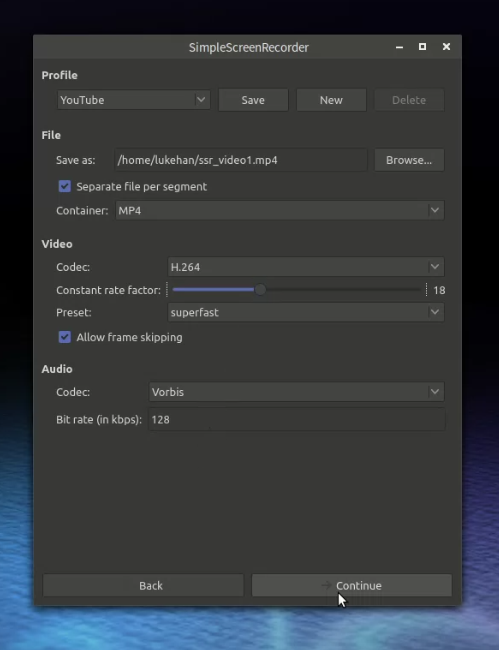Open the Profile dropdown showing YouTube
The height and width of the screenshot is (650, 499).
[133, 100]
